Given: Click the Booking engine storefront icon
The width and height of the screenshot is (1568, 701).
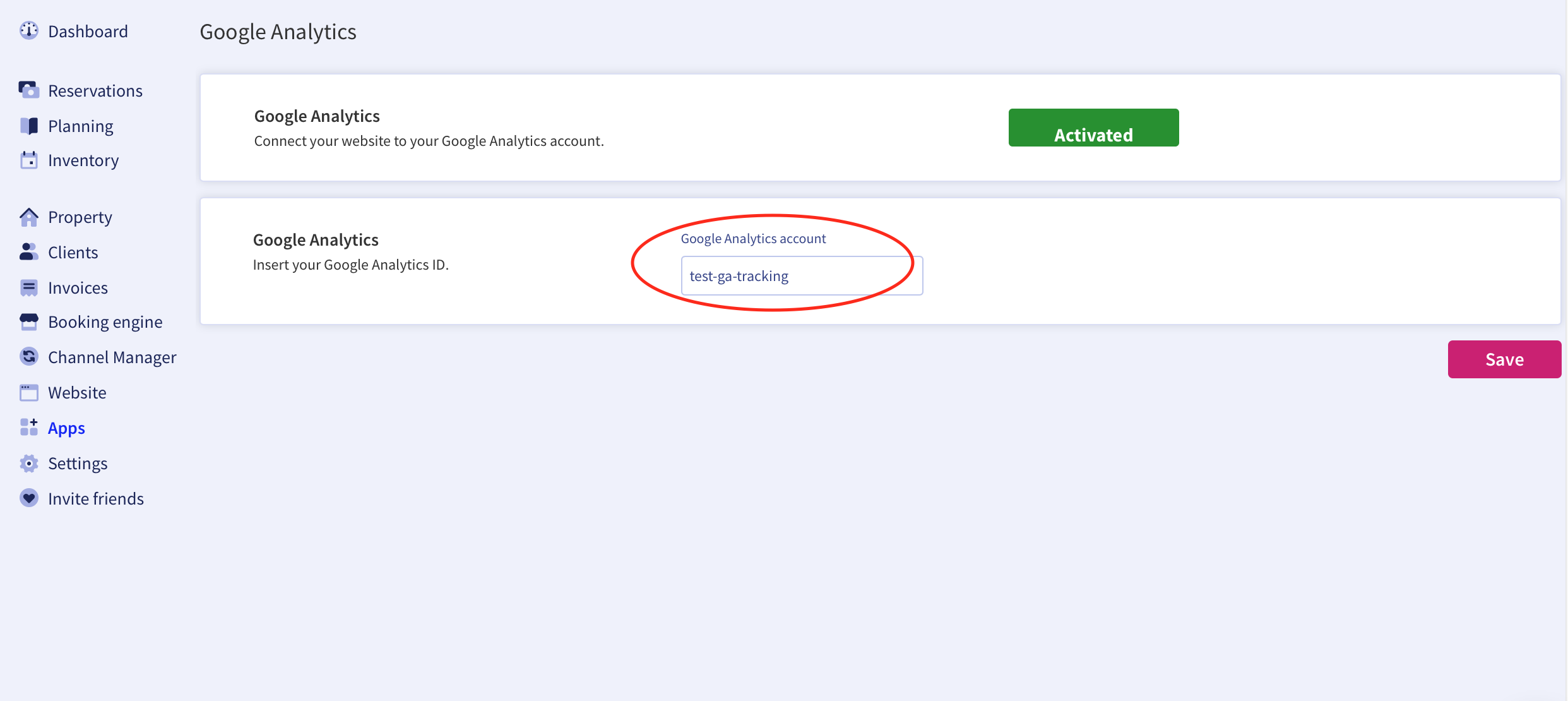Looking at the screenshot, I should point(29,321).
